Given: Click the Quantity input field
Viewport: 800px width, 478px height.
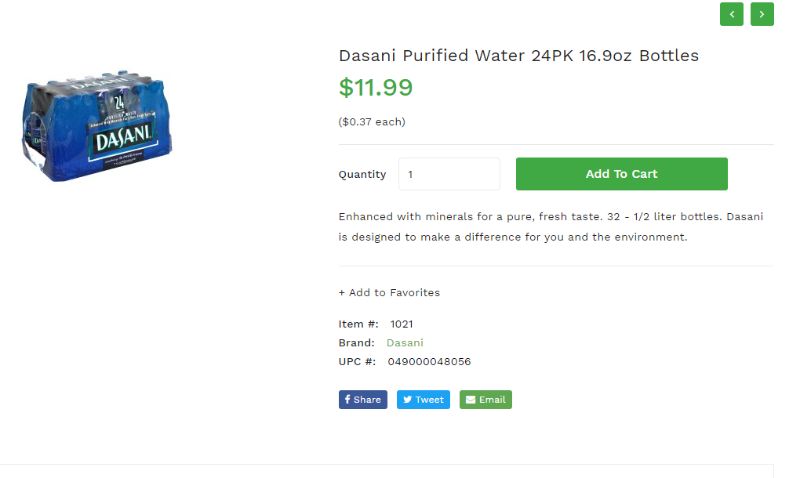Looking at the screenshot, I should point(449,174).
